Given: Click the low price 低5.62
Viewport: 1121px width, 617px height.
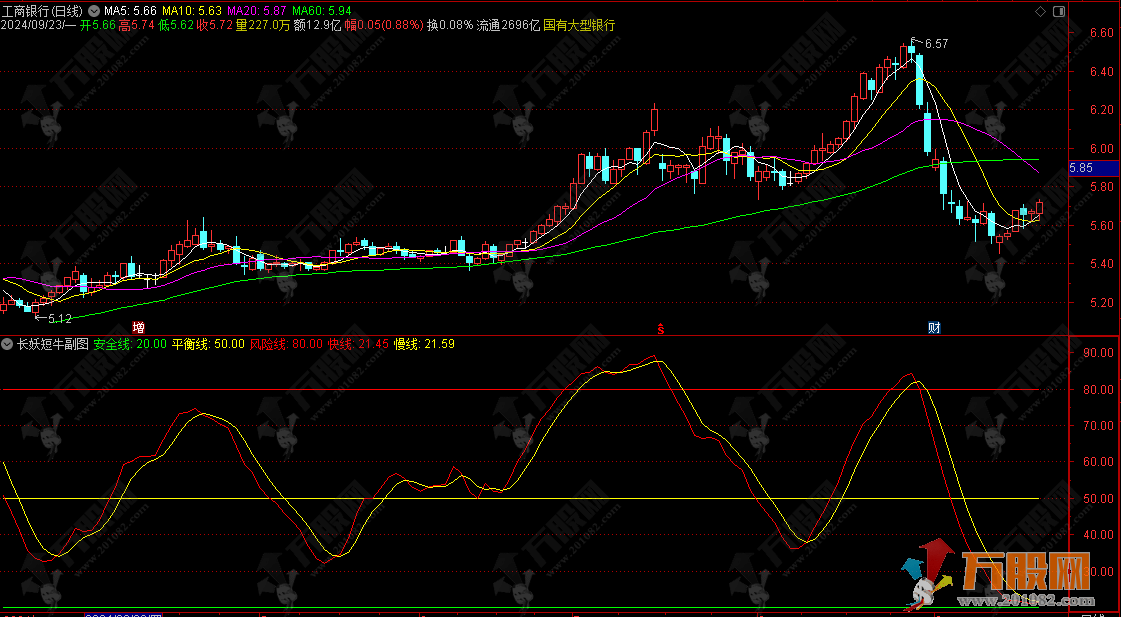Looking at the screenshot, I should [x=175, y=25].
